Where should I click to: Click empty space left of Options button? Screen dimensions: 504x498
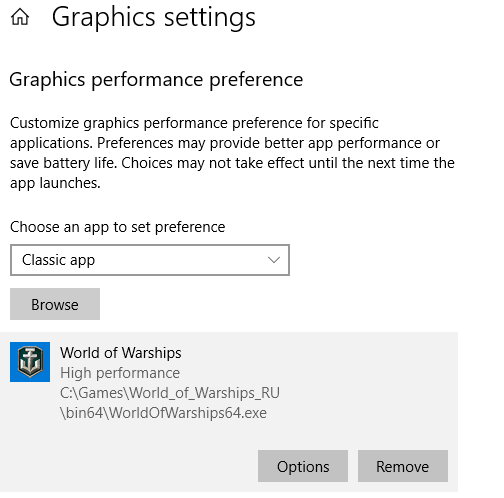tap(133, 466)
